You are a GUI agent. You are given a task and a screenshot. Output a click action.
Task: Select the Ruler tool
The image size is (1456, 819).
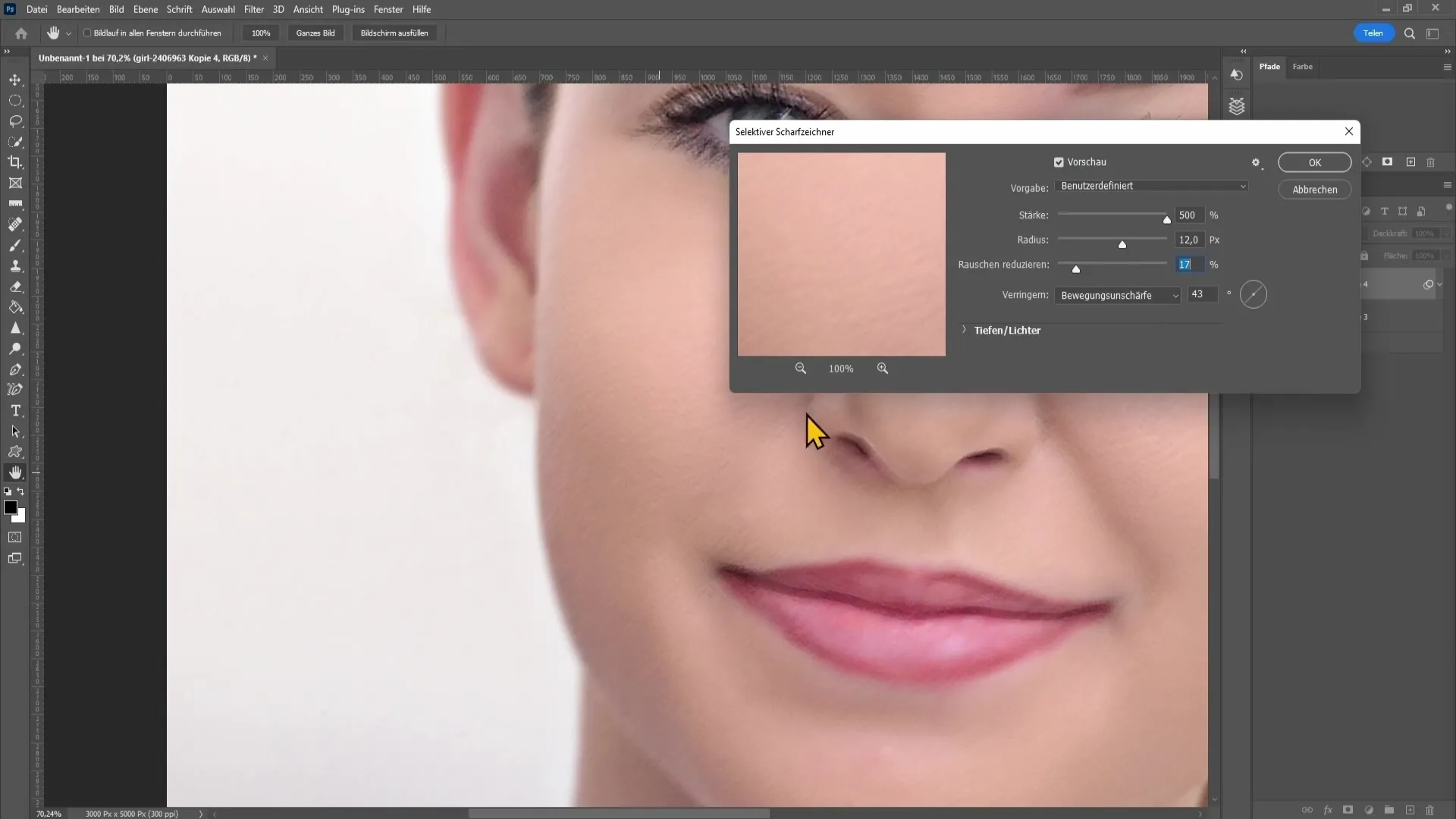[x=15, y=204]
